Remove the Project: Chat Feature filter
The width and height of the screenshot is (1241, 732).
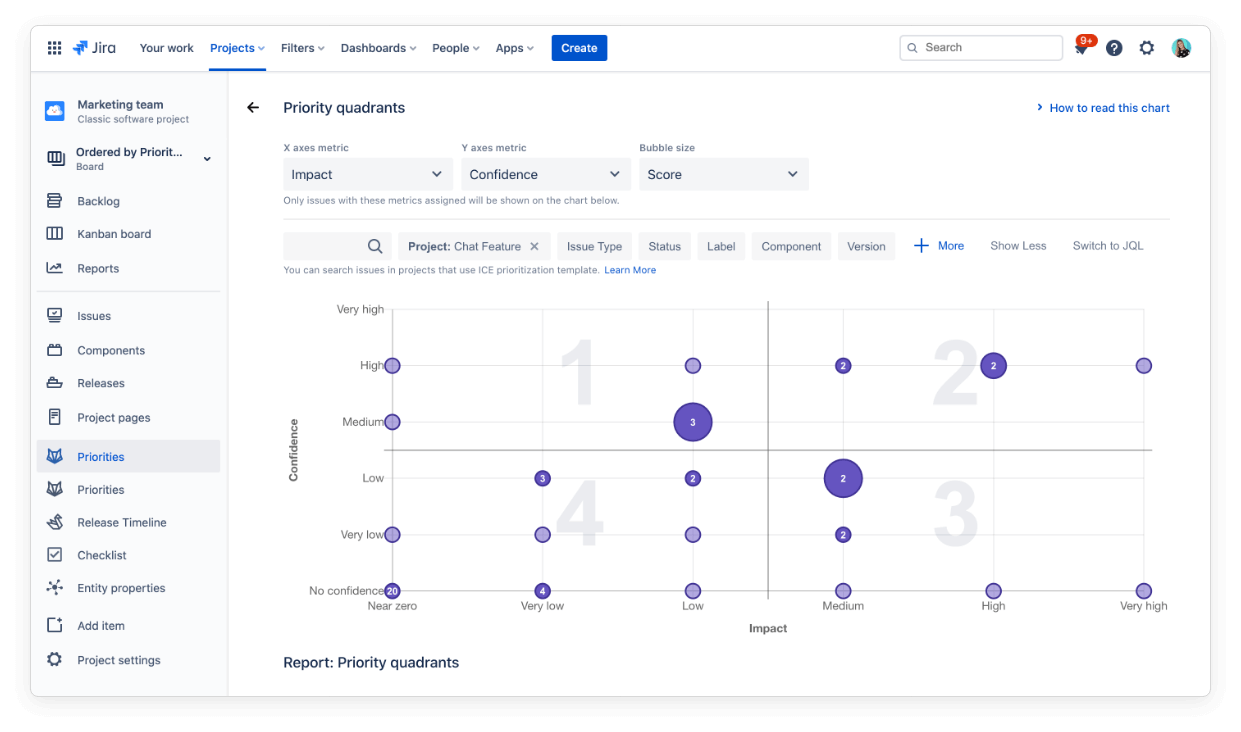[534, 246]
